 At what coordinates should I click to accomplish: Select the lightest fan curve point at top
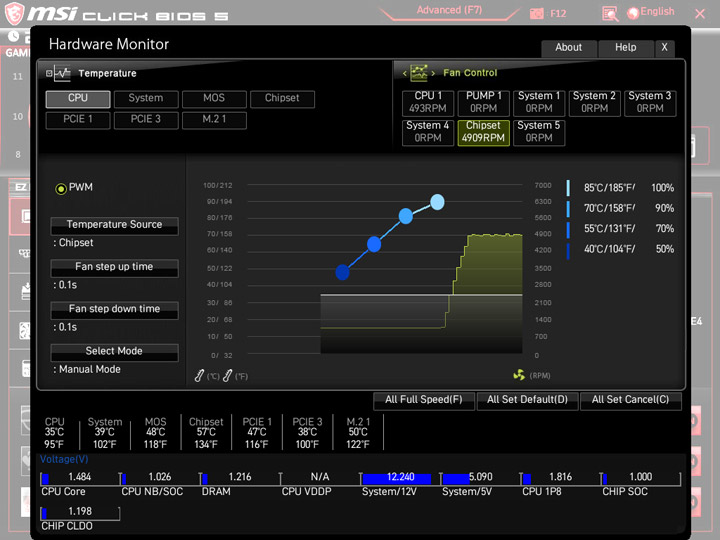tap(437, 202)
